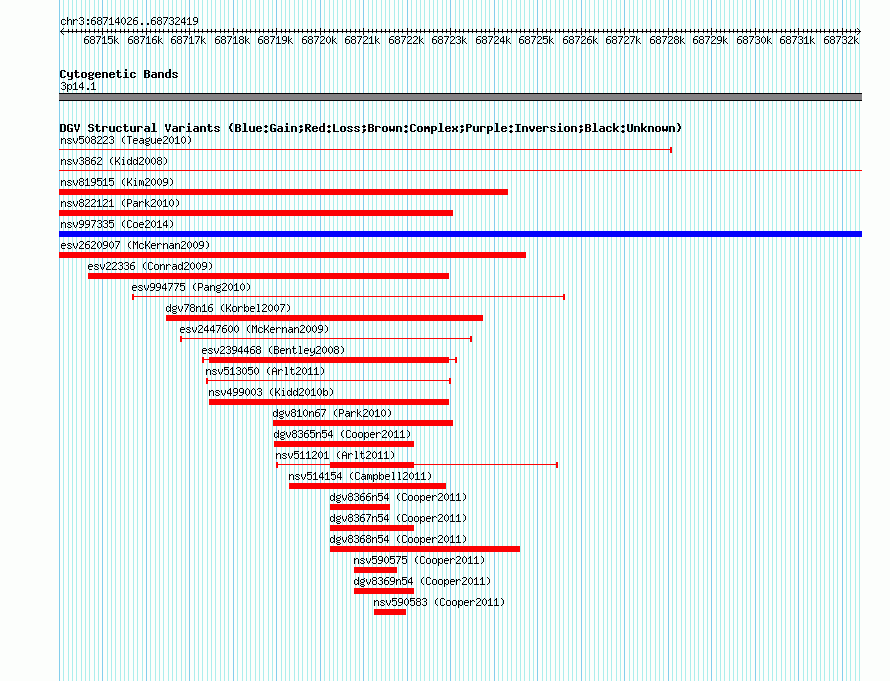Click the thin nsv508223 deletion line

point(366,150)
